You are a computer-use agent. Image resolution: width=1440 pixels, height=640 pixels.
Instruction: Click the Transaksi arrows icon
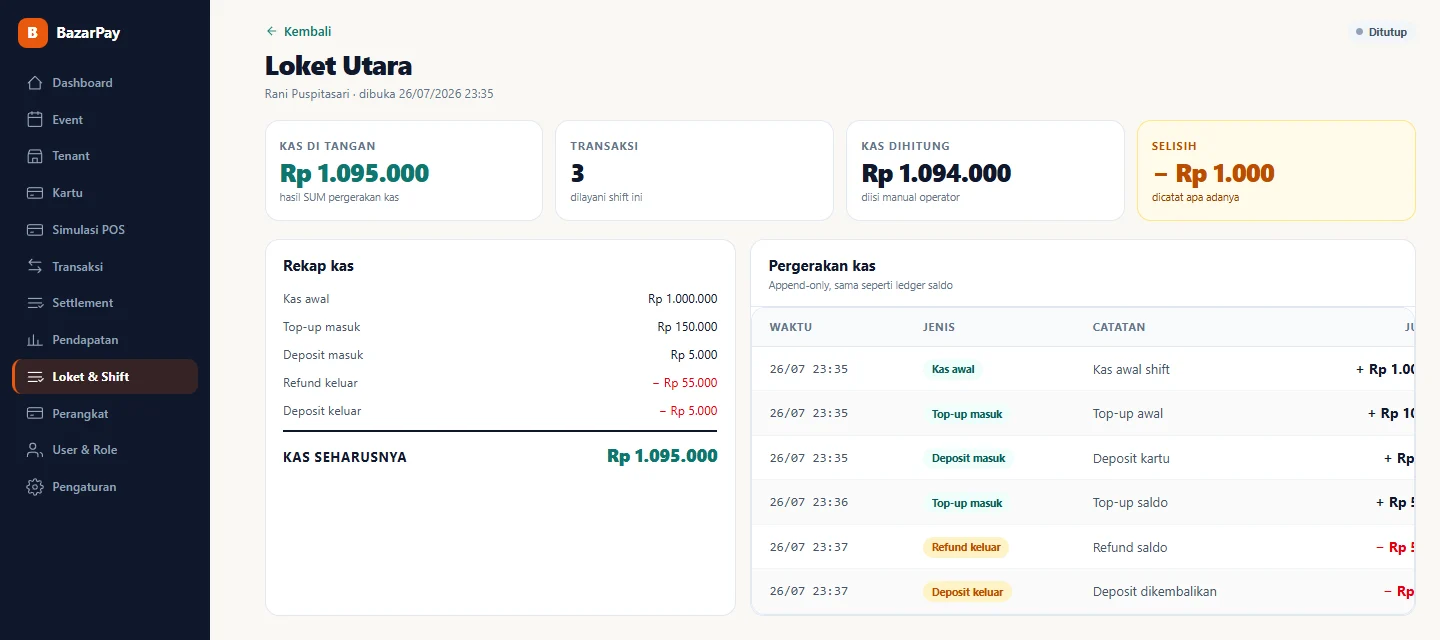pos(35,267)
